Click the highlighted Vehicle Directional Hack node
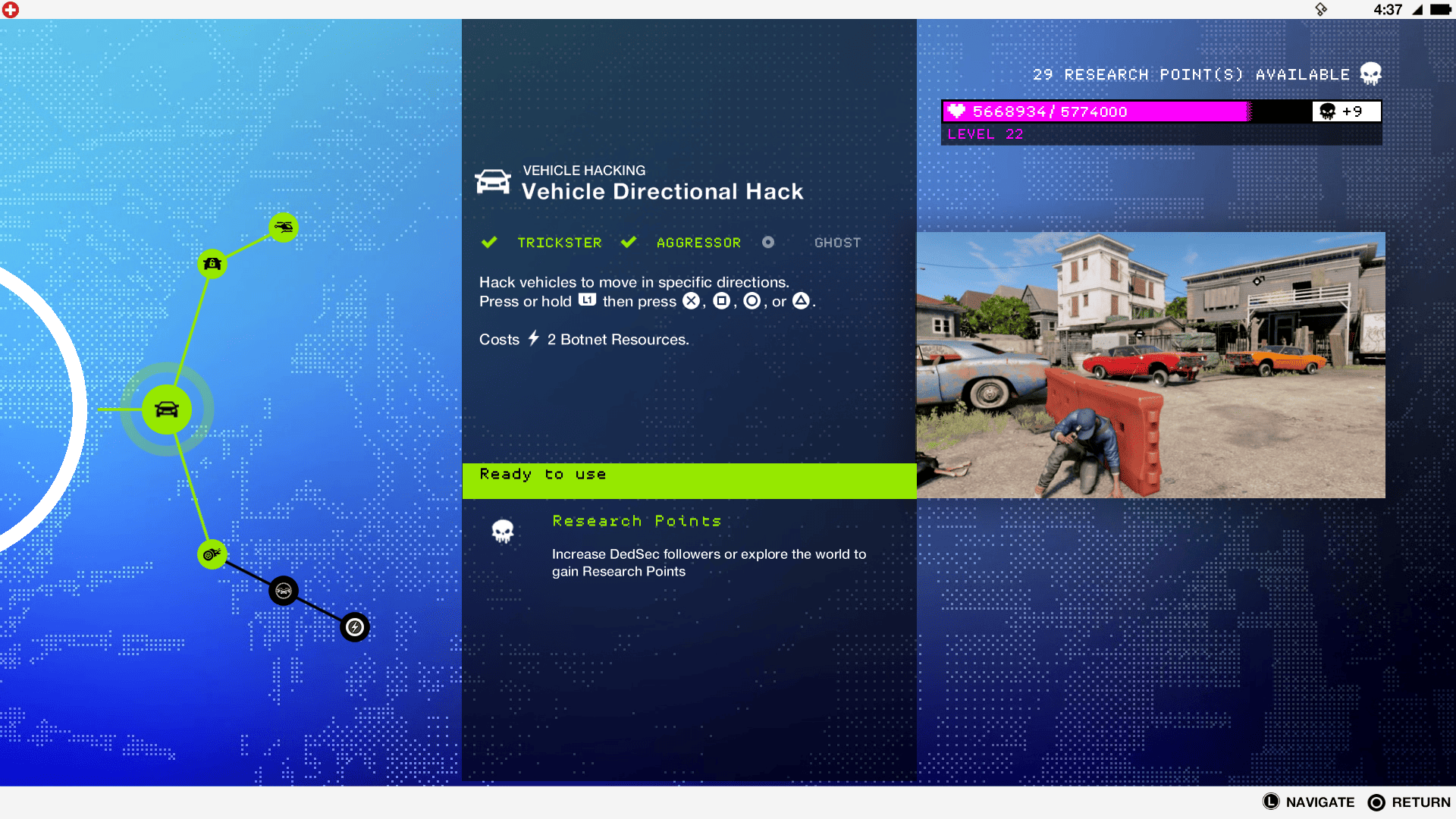Screen dimensions: 1456x819 coord(167,409)
